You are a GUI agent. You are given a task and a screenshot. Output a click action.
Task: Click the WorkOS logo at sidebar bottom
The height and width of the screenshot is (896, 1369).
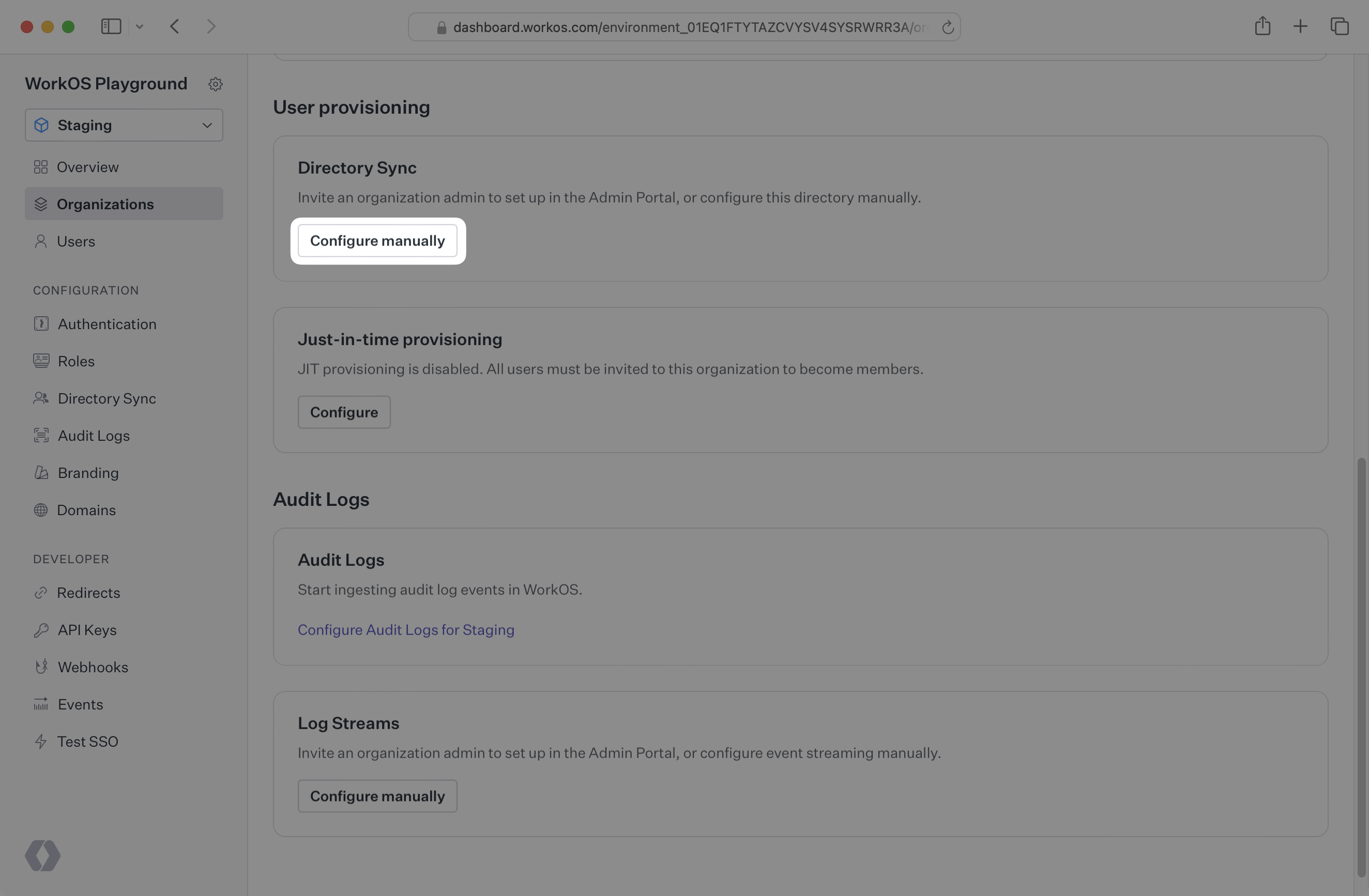[x=42, y=855]
